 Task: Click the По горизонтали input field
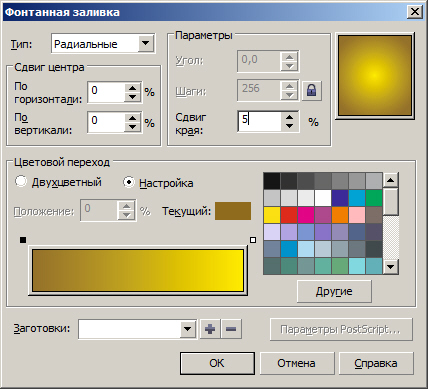[x=106, y=92]
